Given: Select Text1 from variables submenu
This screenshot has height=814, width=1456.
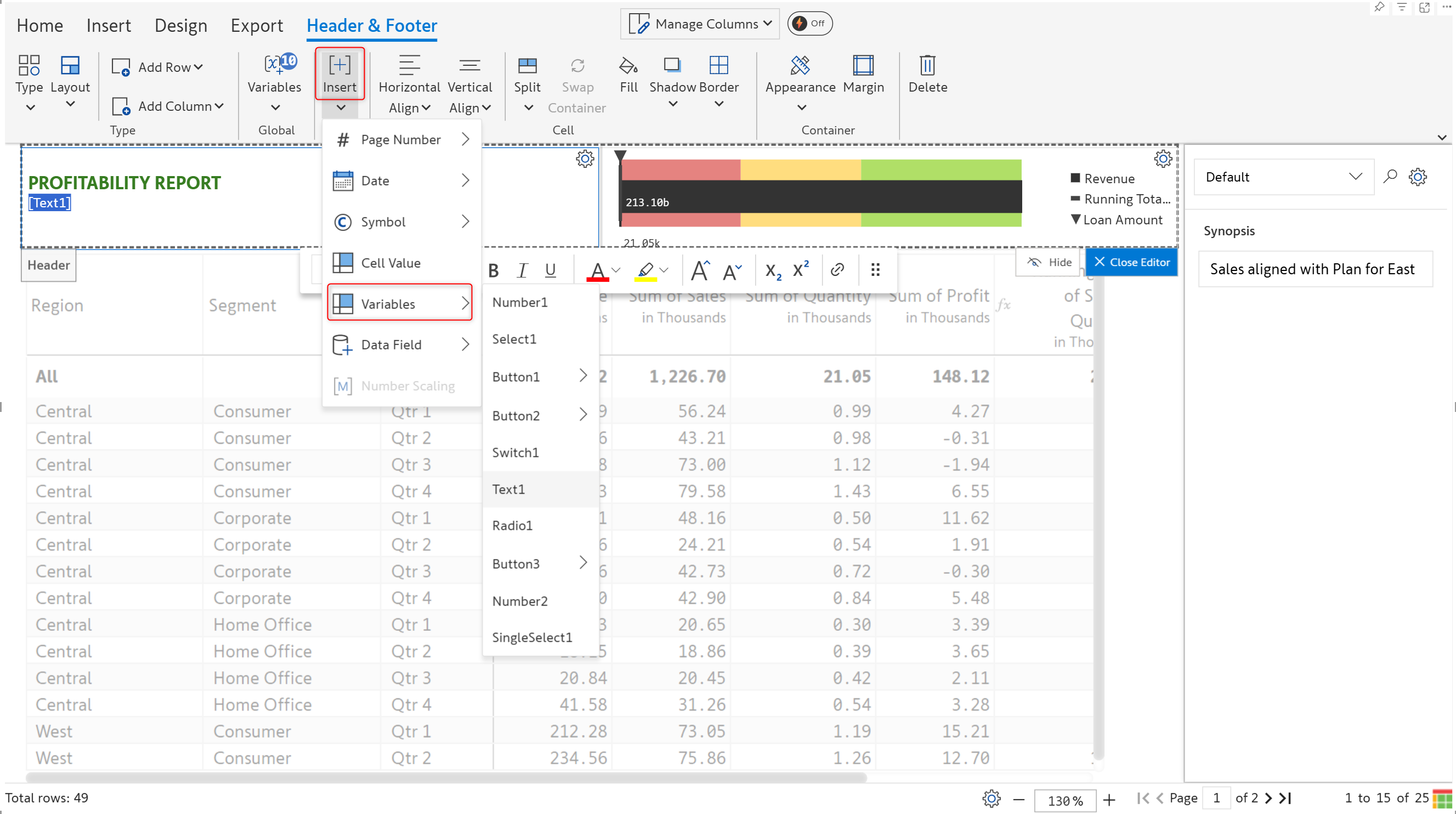Looking at the screenshot, I should [x=509, y=489].
